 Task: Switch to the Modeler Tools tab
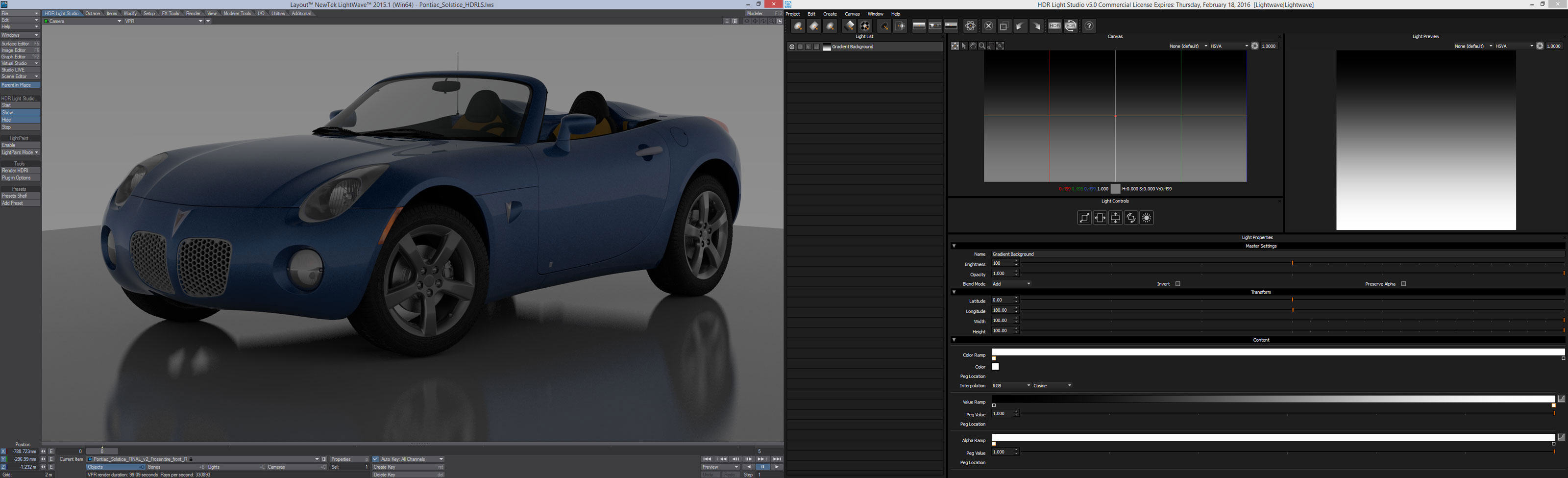pyautogui.click(x=237, y=13)
